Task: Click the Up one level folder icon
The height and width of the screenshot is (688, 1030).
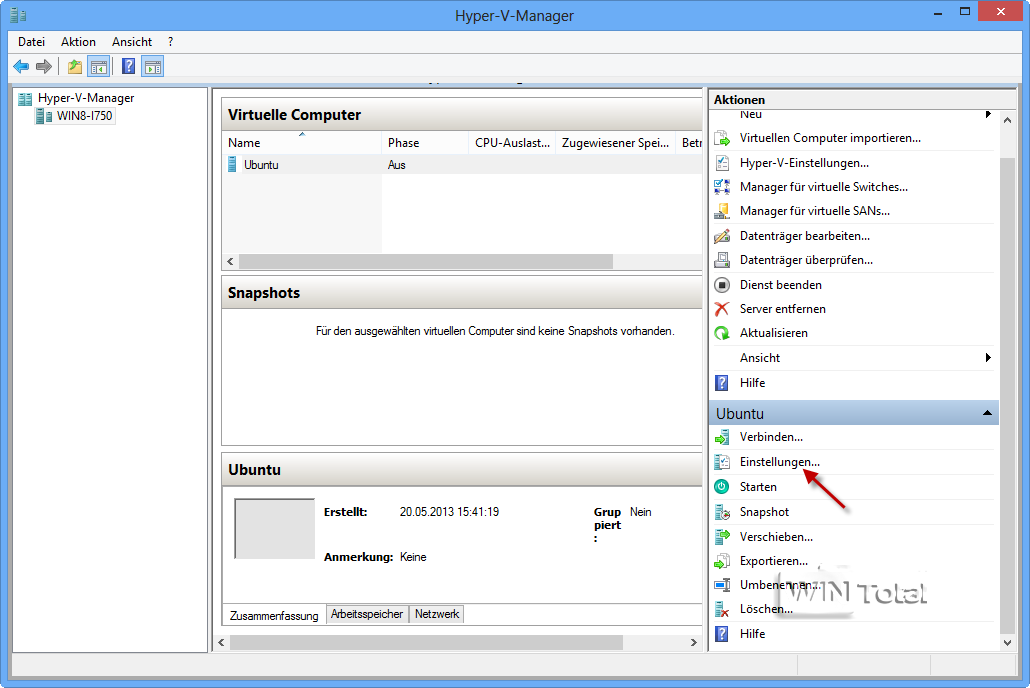Action: (x=75, y=66)
